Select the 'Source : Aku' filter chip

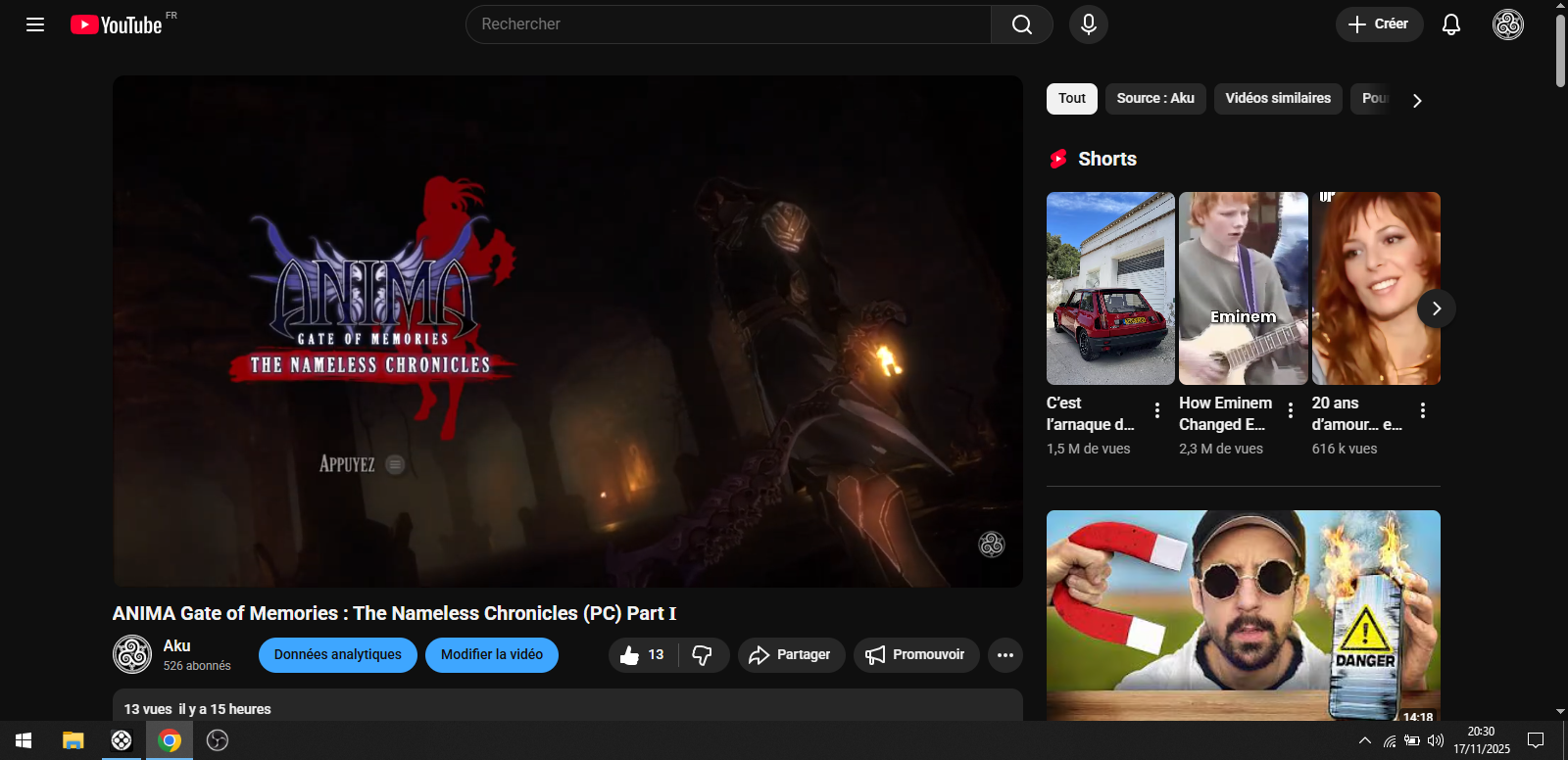click(1154, 99)
